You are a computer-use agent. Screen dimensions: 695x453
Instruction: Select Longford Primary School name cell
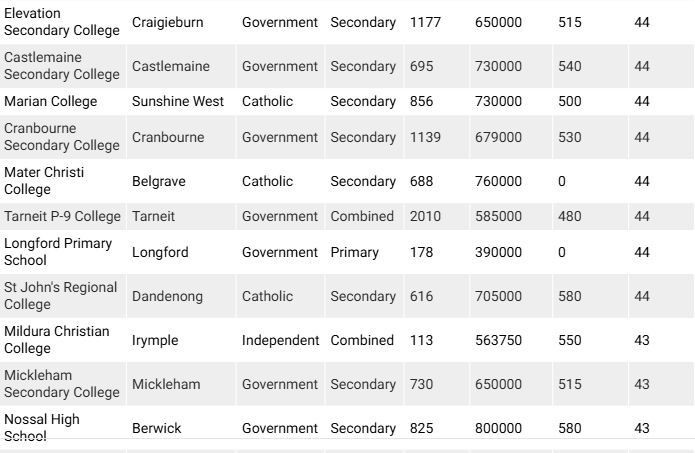[x=58, y=252]
